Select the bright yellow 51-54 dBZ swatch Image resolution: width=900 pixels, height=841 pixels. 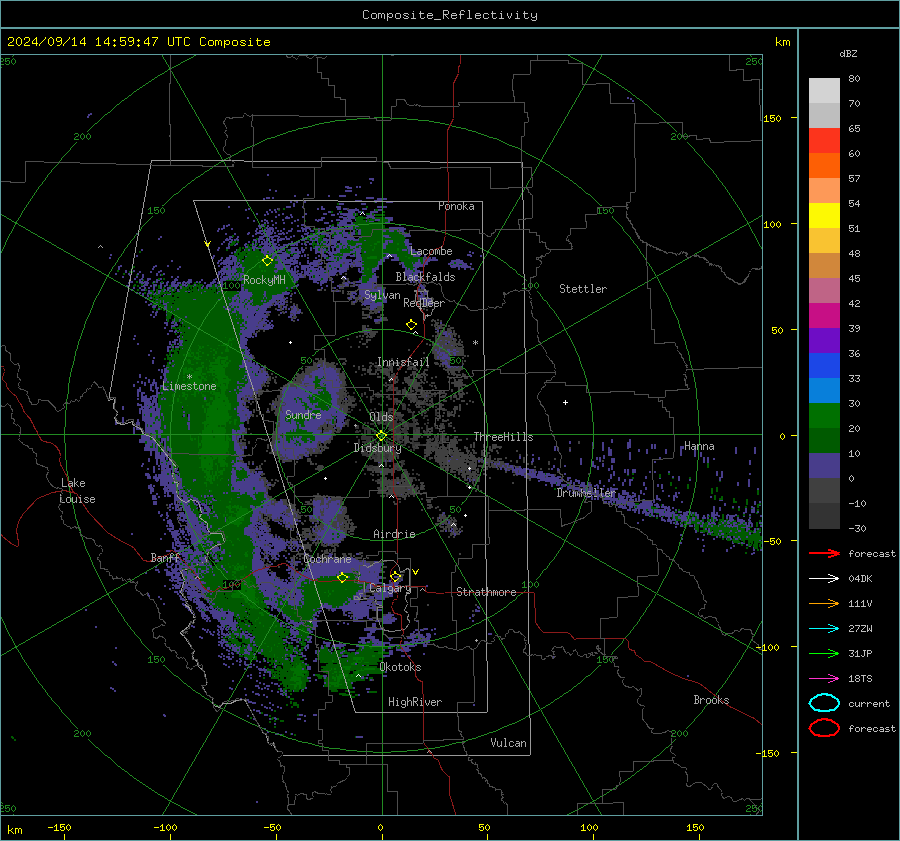coord(824,216)
